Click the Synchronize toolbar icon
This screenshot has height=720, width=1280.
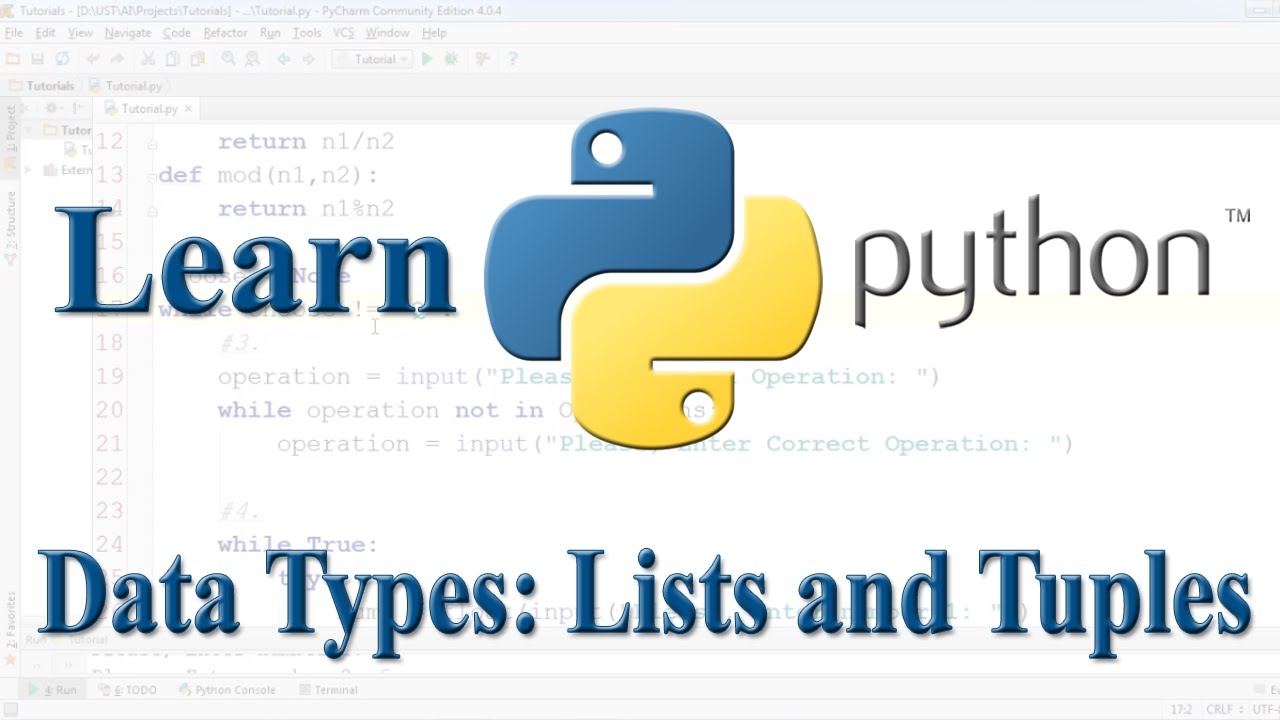point(62,59)
